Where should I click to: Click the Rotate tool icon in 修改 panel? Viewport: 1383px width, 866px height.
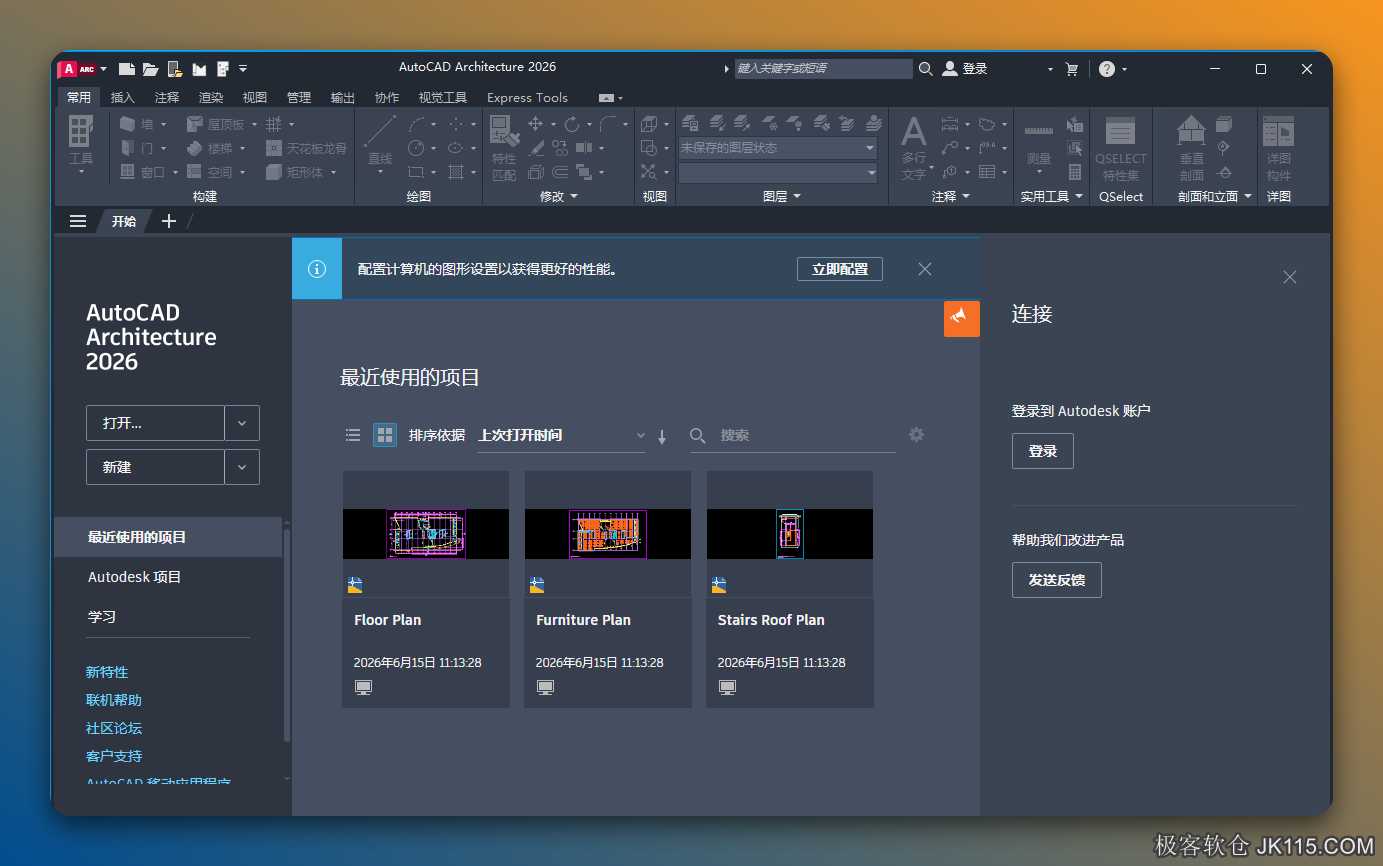click(x=571, y=124)
